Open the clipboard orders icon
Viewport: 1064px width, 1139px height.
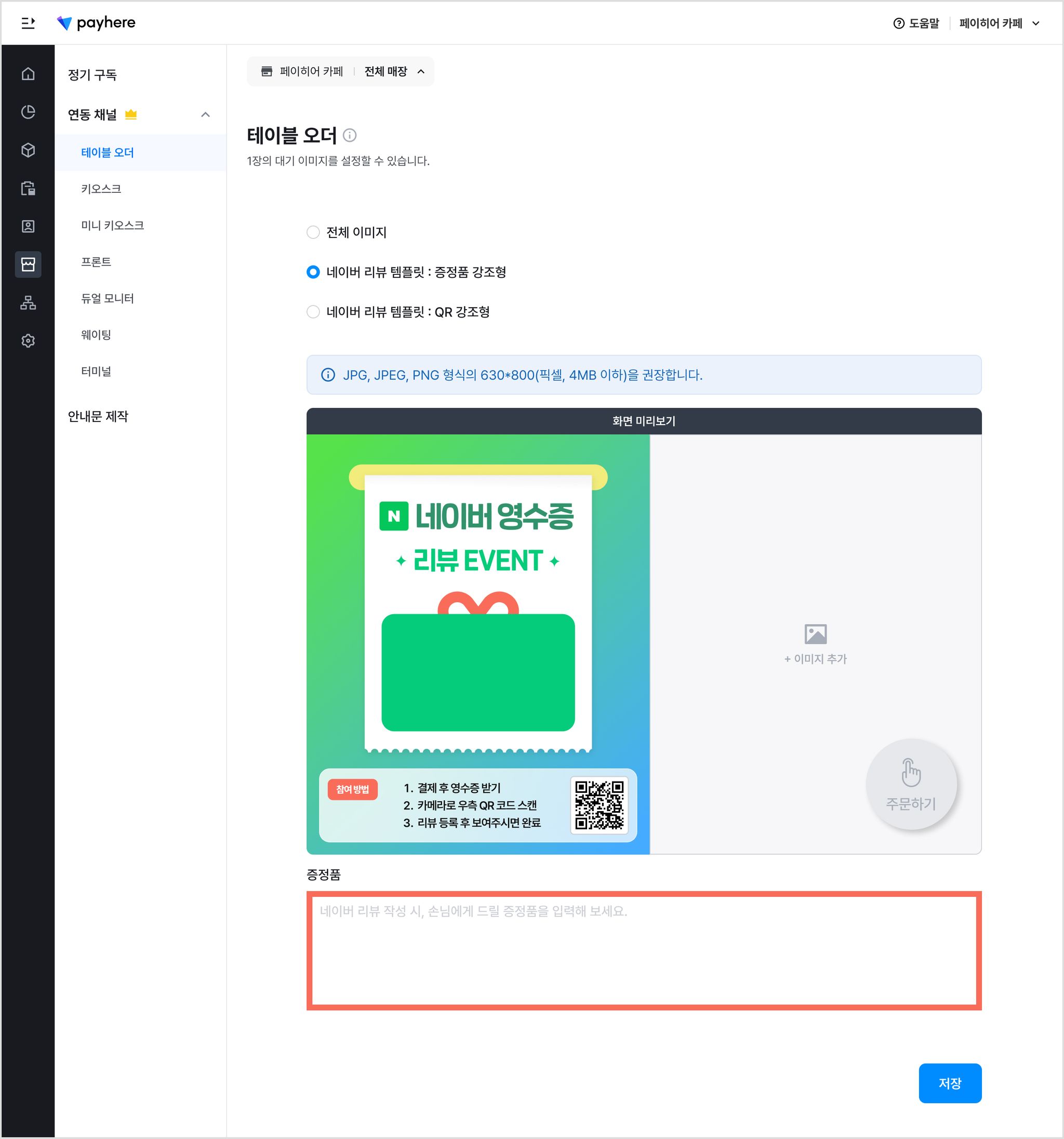coord(28,188)
